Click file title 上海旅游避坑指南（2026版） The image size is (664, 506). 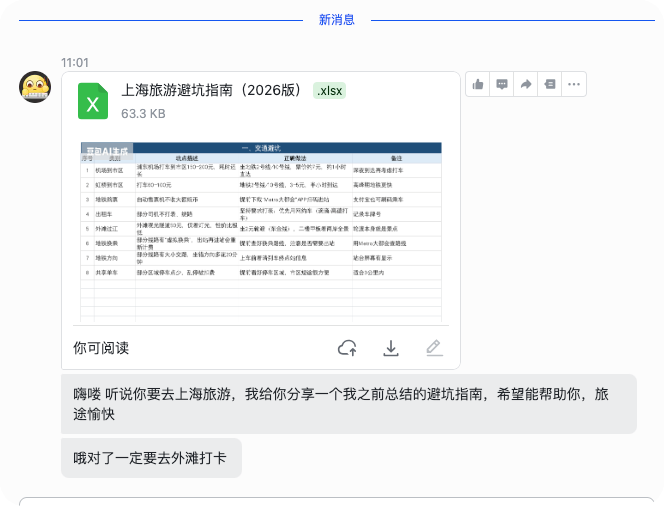212,90
